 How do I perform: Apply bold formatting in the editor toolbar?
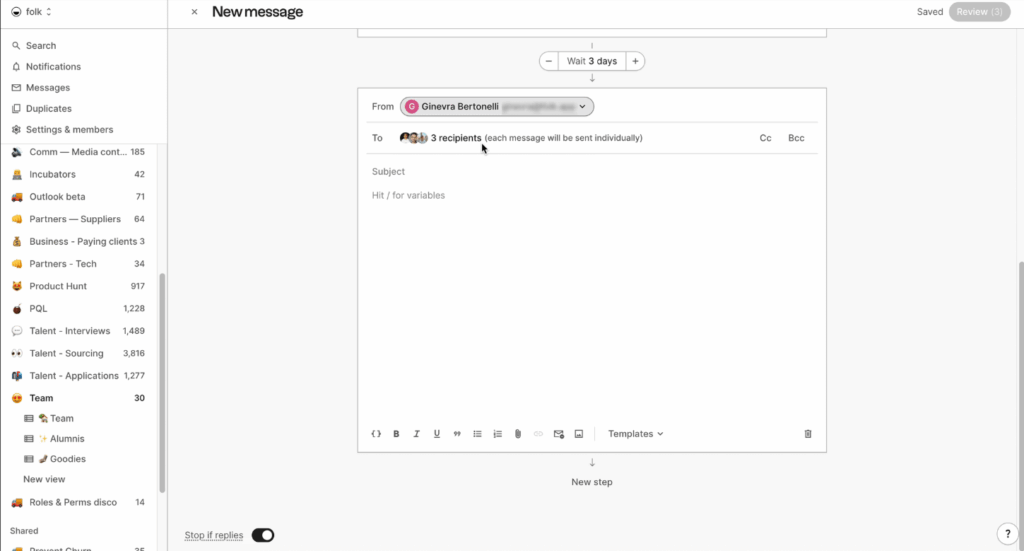396,434
